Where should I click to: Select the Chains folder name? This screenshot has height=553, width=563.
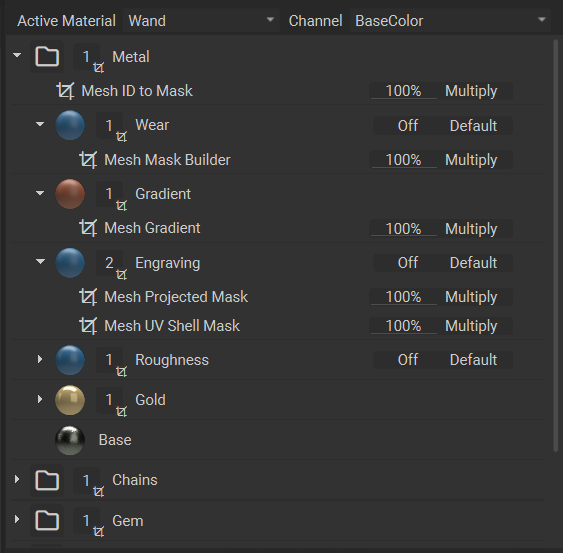click(135, 480)
